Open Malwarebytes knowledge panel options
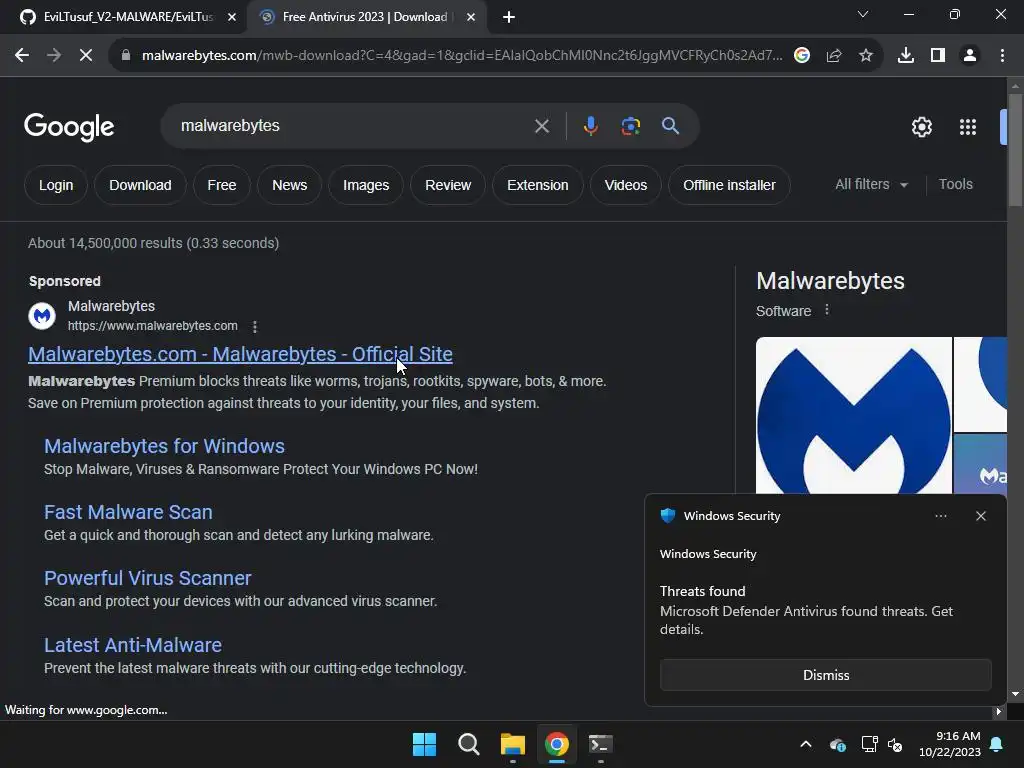The image size is (1024, 768). click(827, 310)
